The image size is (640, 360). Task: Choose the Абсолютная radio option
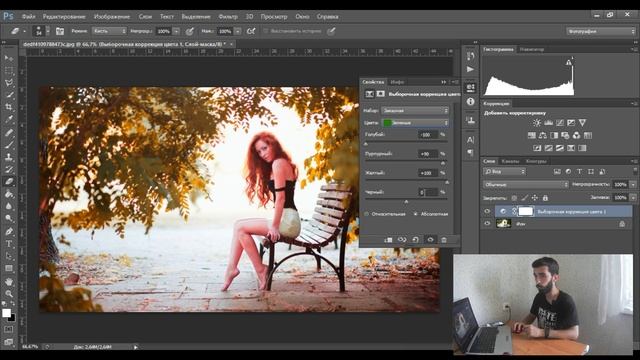tap(416, 214)
